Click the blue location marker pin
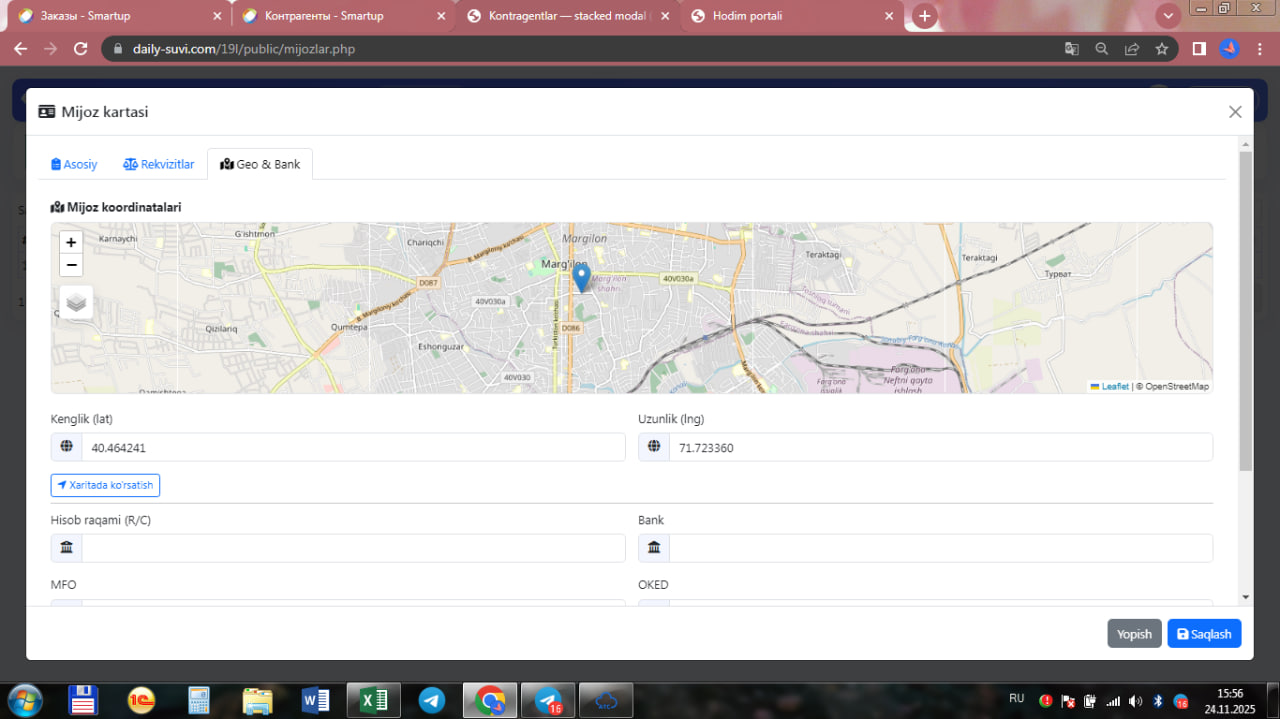Viewport: 1280px width, 719px height. pos(581,277)
